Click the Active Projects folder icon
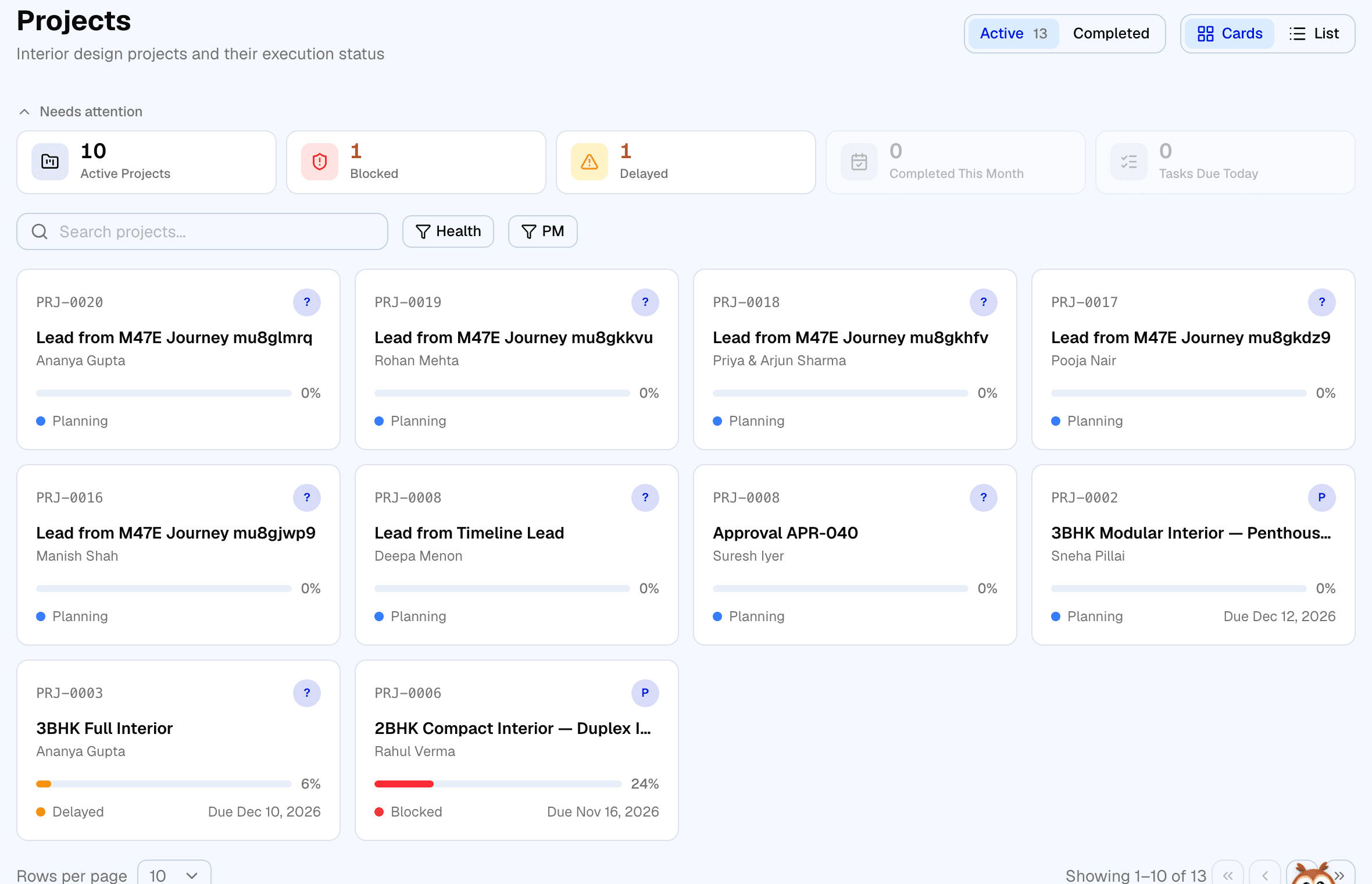The height and width of the screenshot is (884, 1372). (x=50, y=162)
